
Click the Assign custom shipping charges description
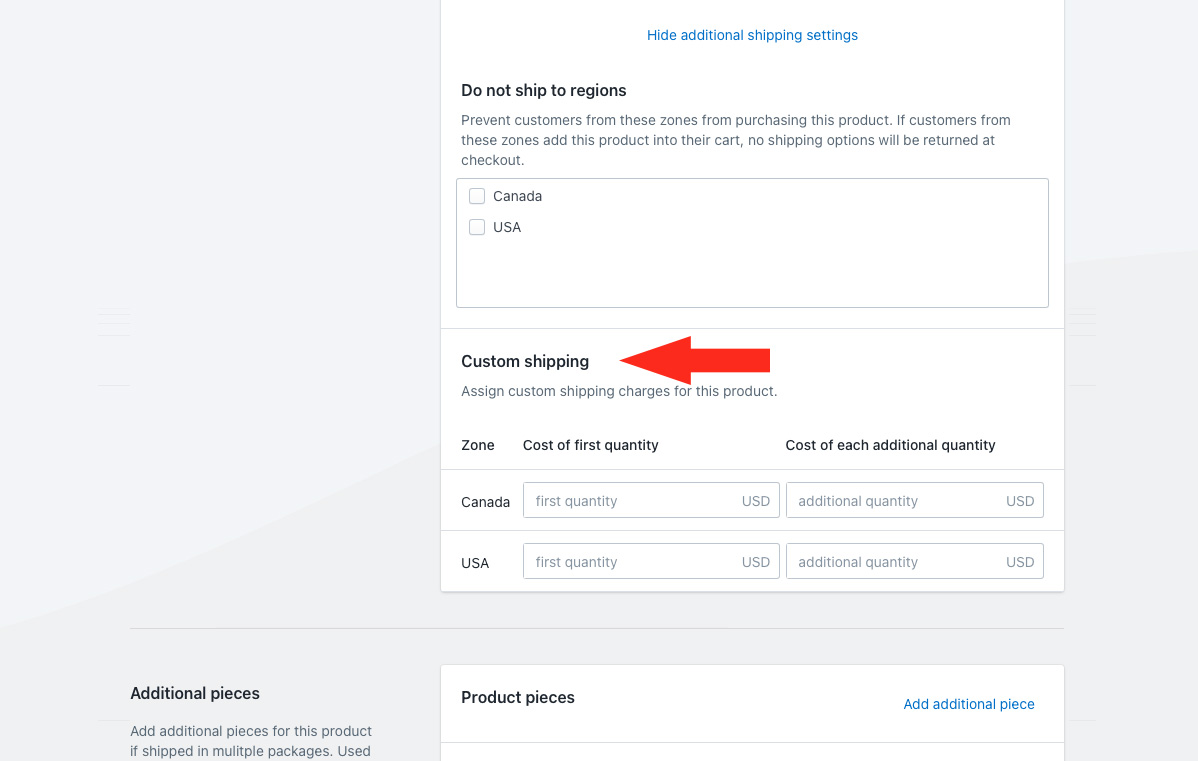coord(618,391)
